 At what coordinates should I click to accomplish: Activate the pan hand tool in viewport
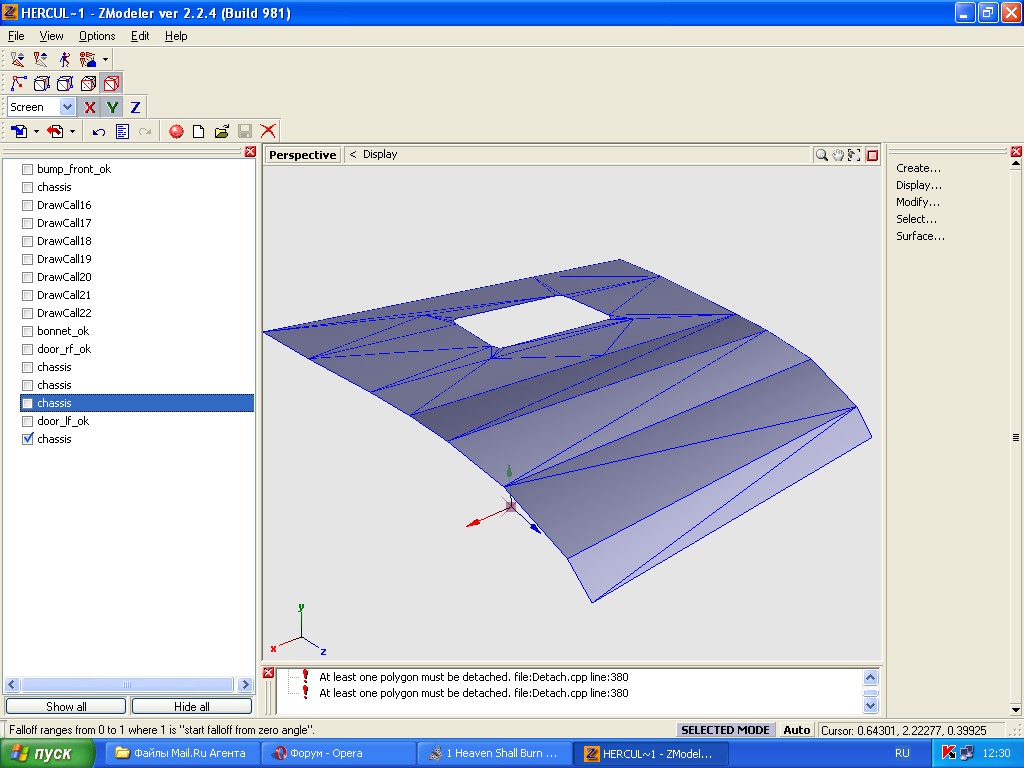838,155
